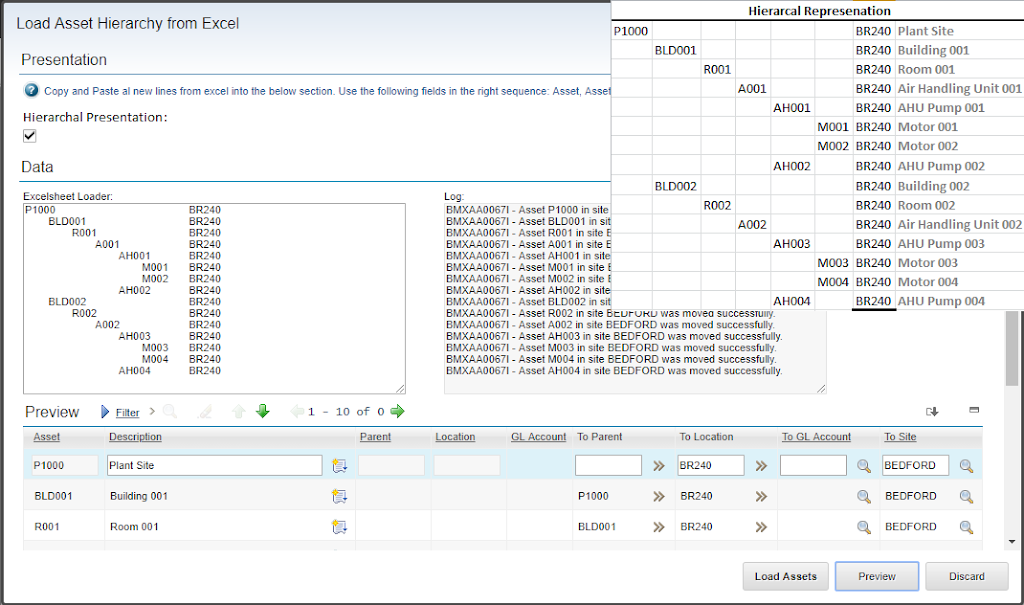Screen dimensions: 1024x605
Task: Click the Description field containing Plant Site
Action: (215, 465)
